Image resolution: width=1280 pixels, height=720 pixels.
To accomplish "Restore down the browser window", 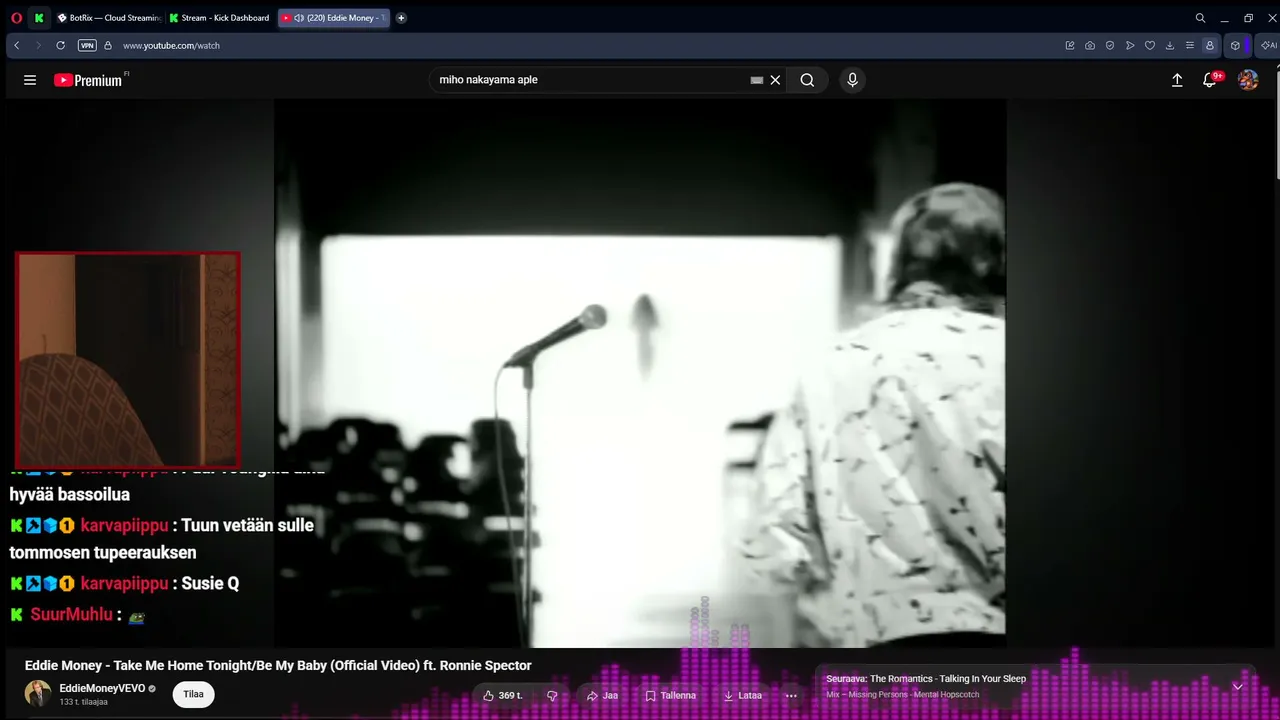I will [x=1248, y=18].
